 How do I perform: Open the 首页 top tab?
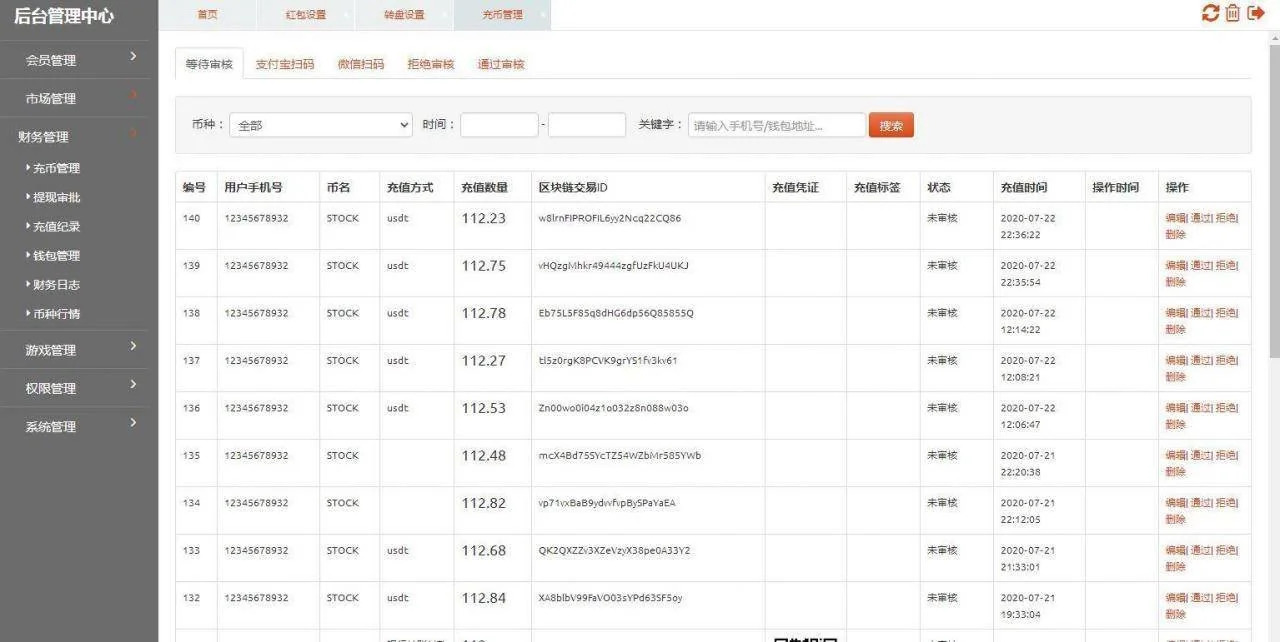(207, 15)
